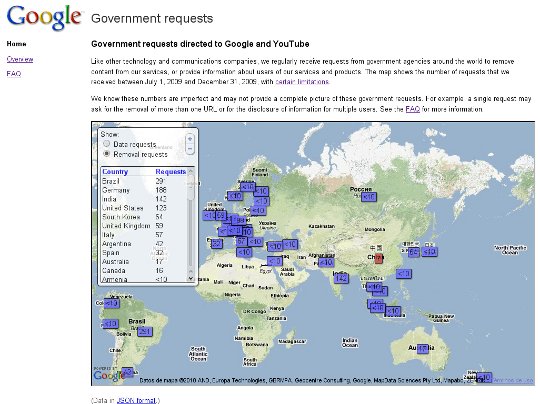Click the country list scrollbar thumb
The image size is (540, 404).
191,187
